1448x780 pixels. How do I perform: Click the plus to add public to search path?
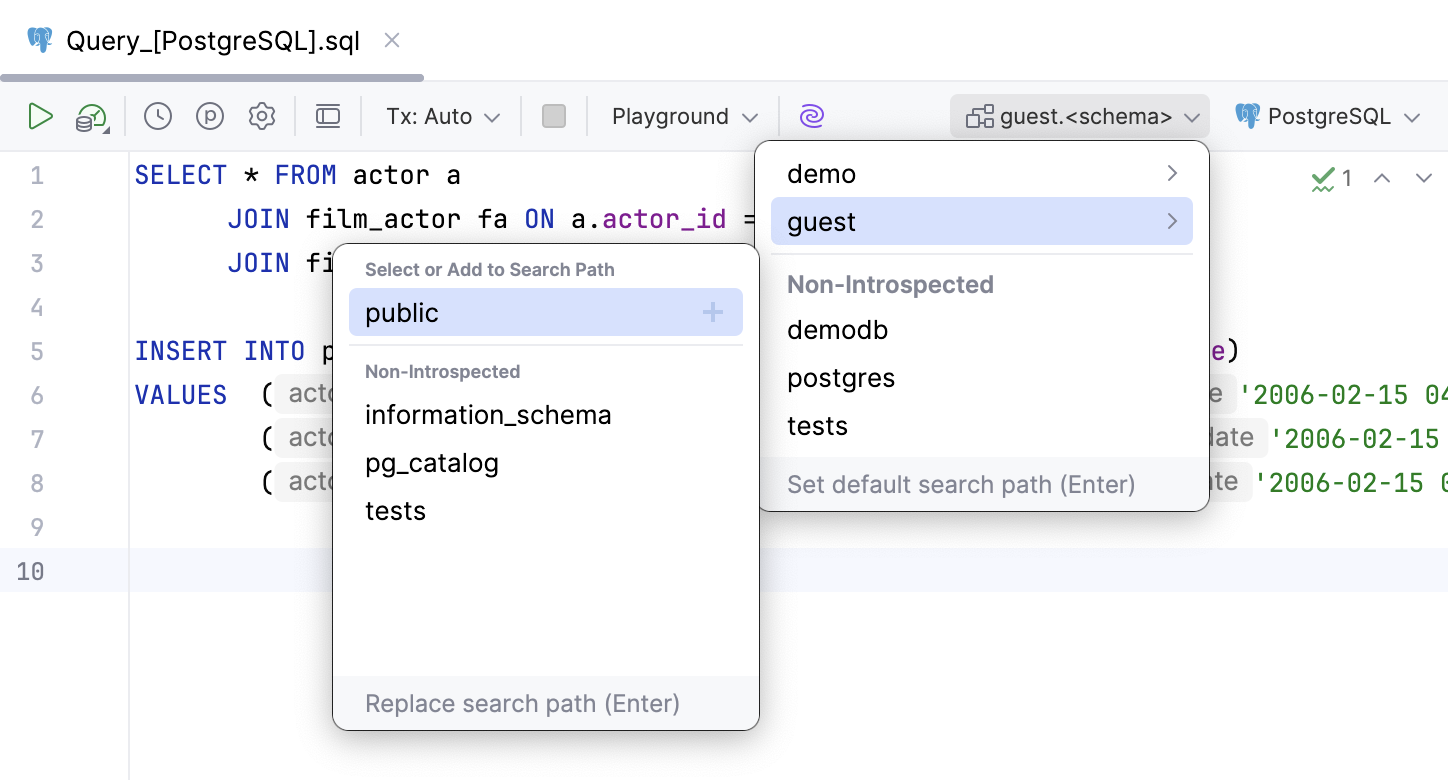point(713,312)
